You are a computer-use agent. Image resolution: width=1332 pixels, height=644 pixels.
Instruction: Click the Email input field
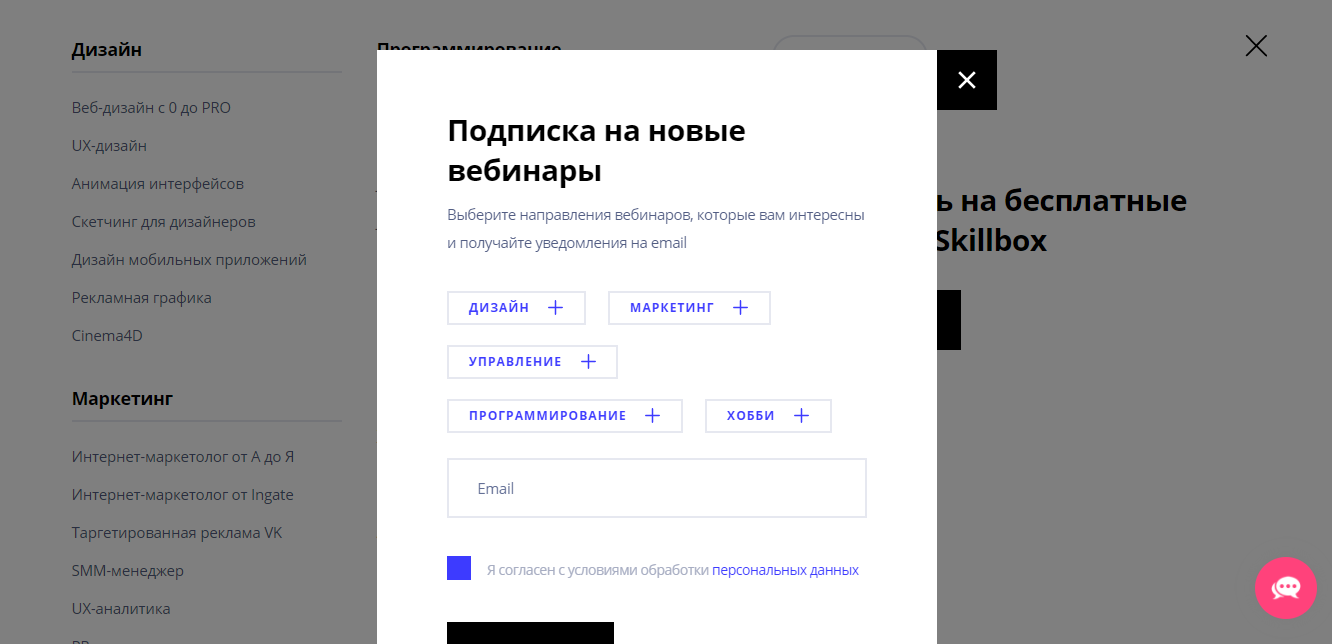pyautogui.click(x=656, y=487)
